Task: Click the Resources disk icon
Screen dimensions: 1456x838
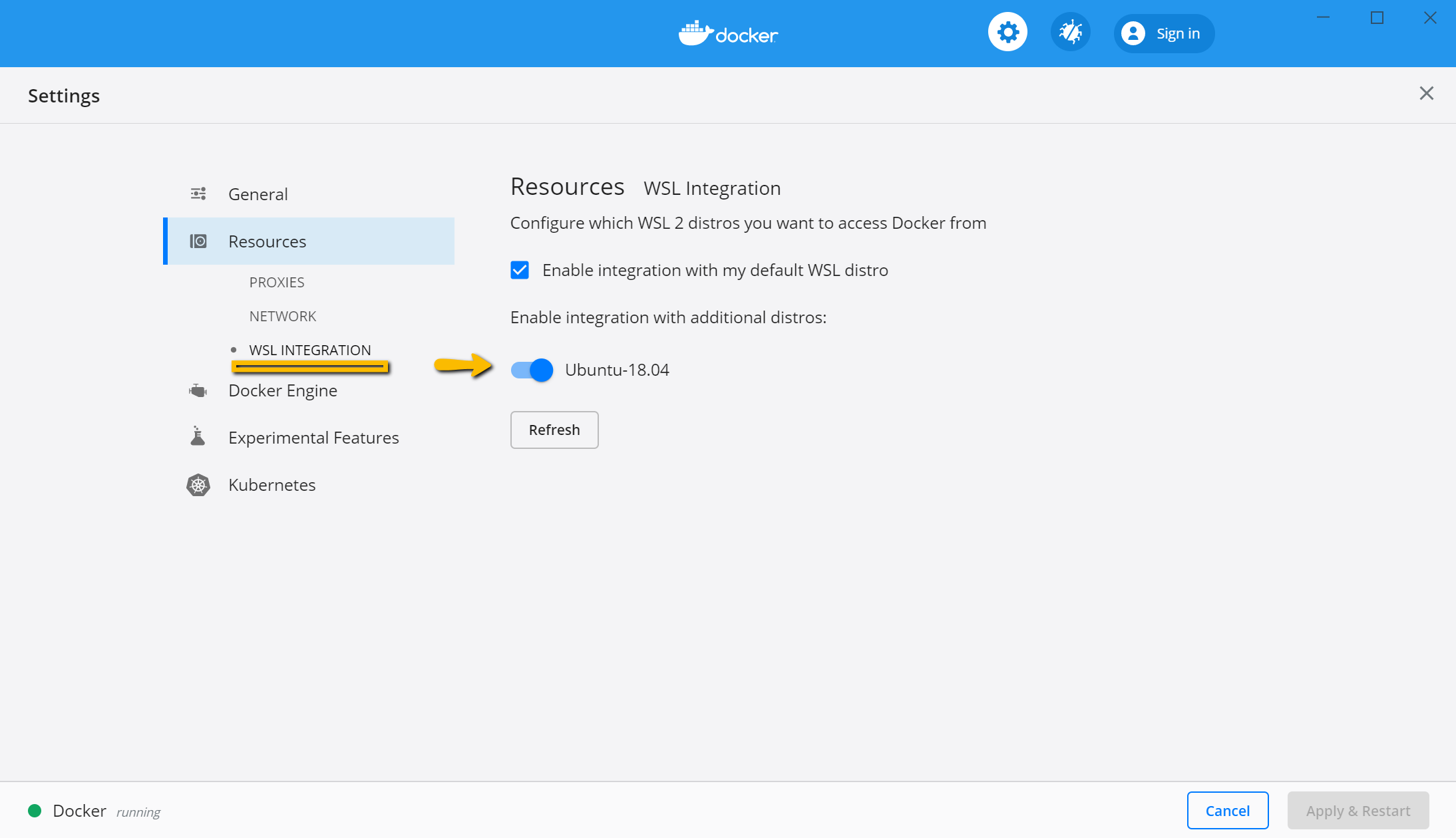Action: (198, 241)
